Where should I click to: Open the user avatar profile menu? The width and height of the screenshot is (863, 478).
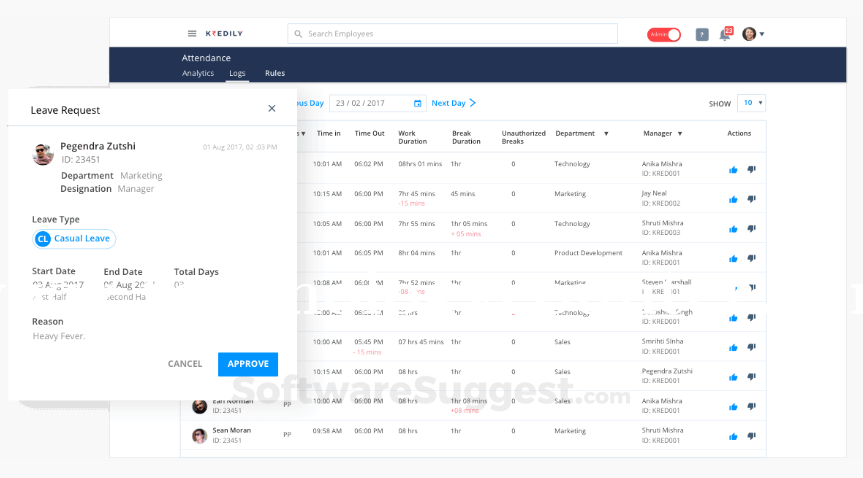(753, 34)
